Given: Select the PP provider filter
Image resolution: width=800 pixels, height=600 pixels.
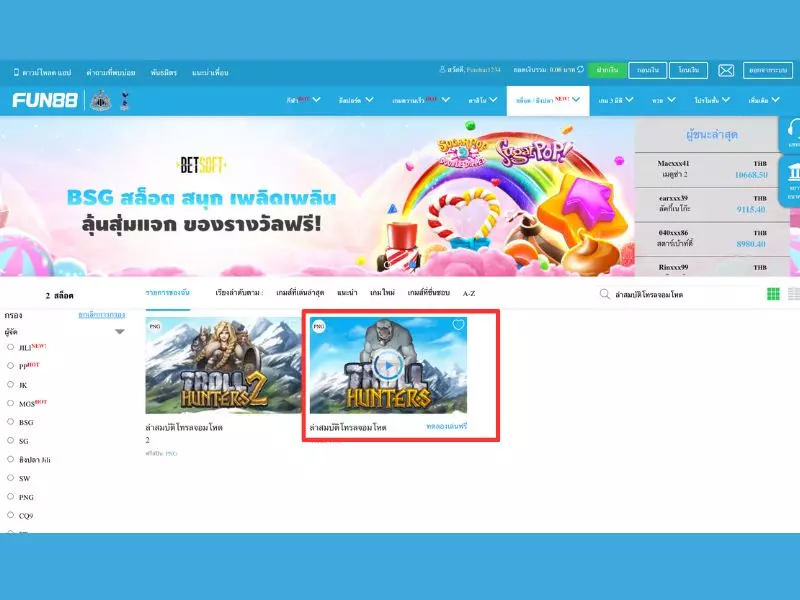Looking at the screenshot, I should [x=10, y=366].
